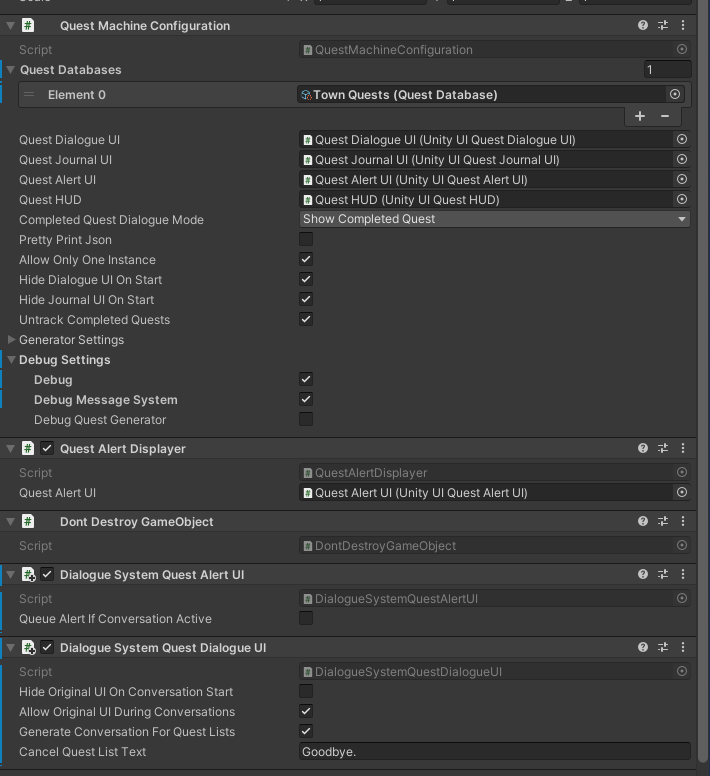Open presets for Dont Destroy GameObject
Image resolution: width=710 pixels, height=776 pixels.
pyautogui.click(x=663, y=521)
